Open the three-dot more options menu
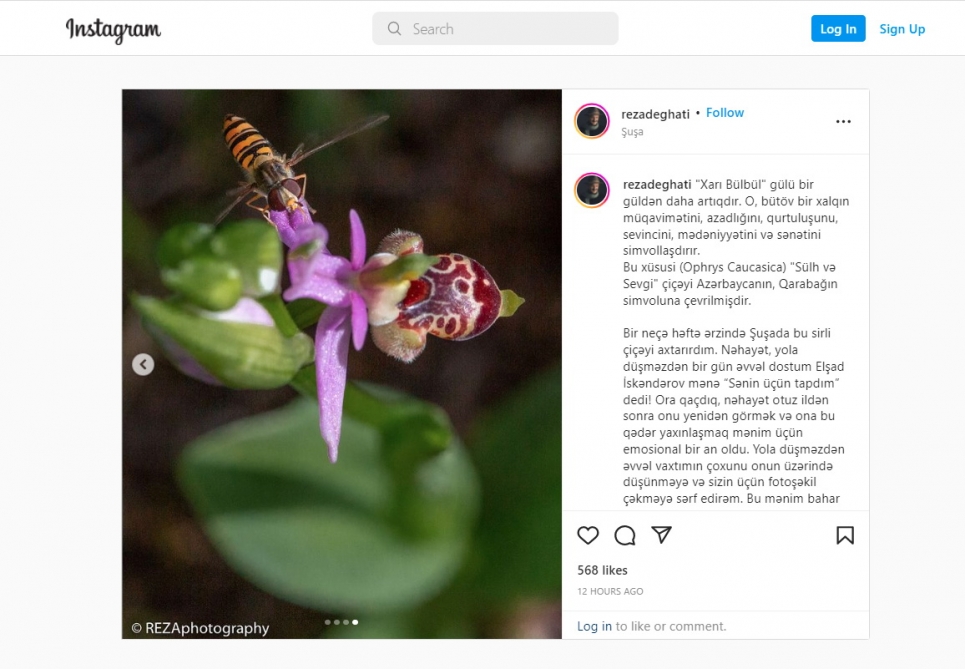 [843, 122]
